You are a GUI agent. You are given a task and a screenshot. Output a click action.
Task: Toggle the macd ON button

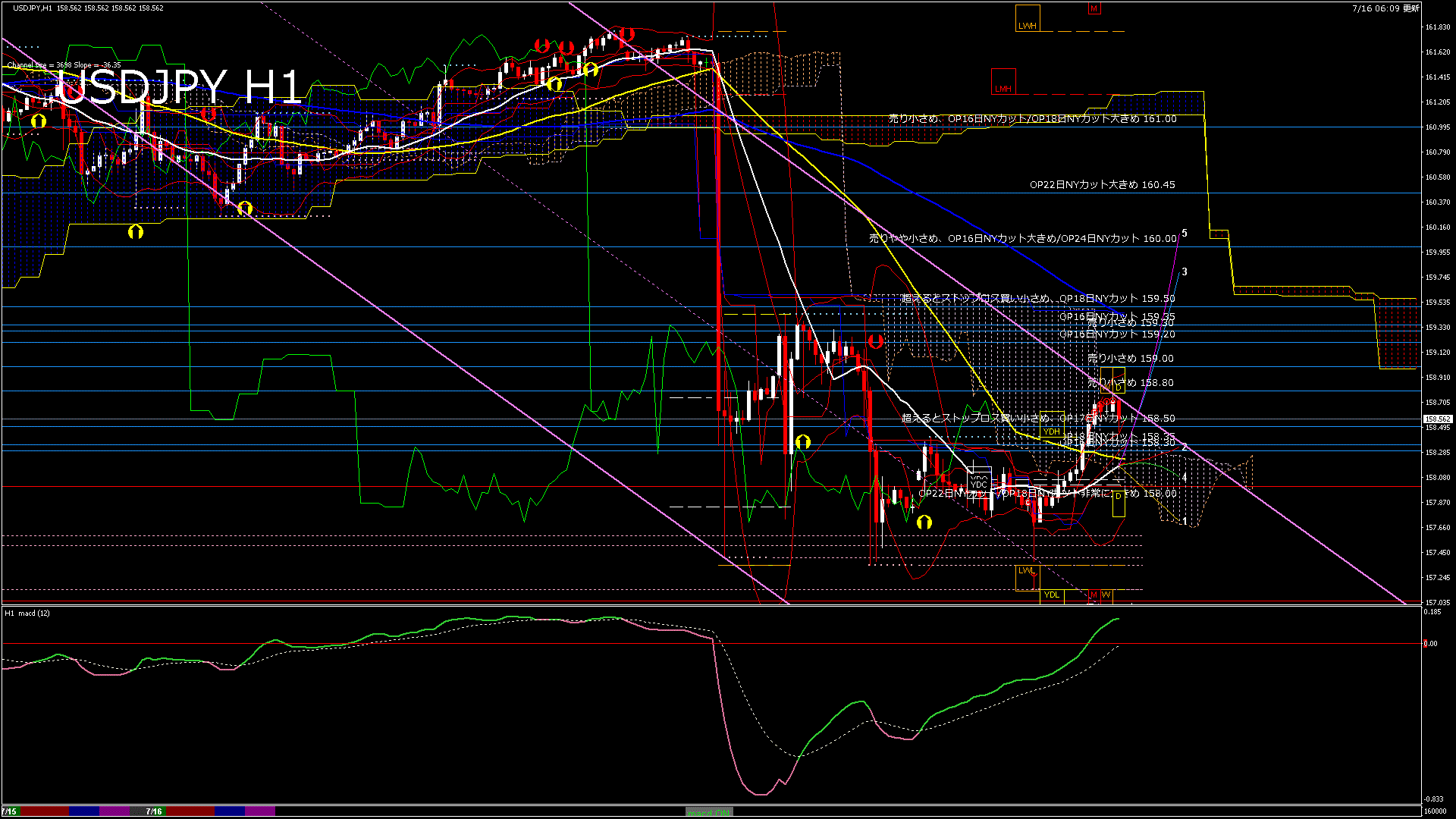[x=709, y=811]
